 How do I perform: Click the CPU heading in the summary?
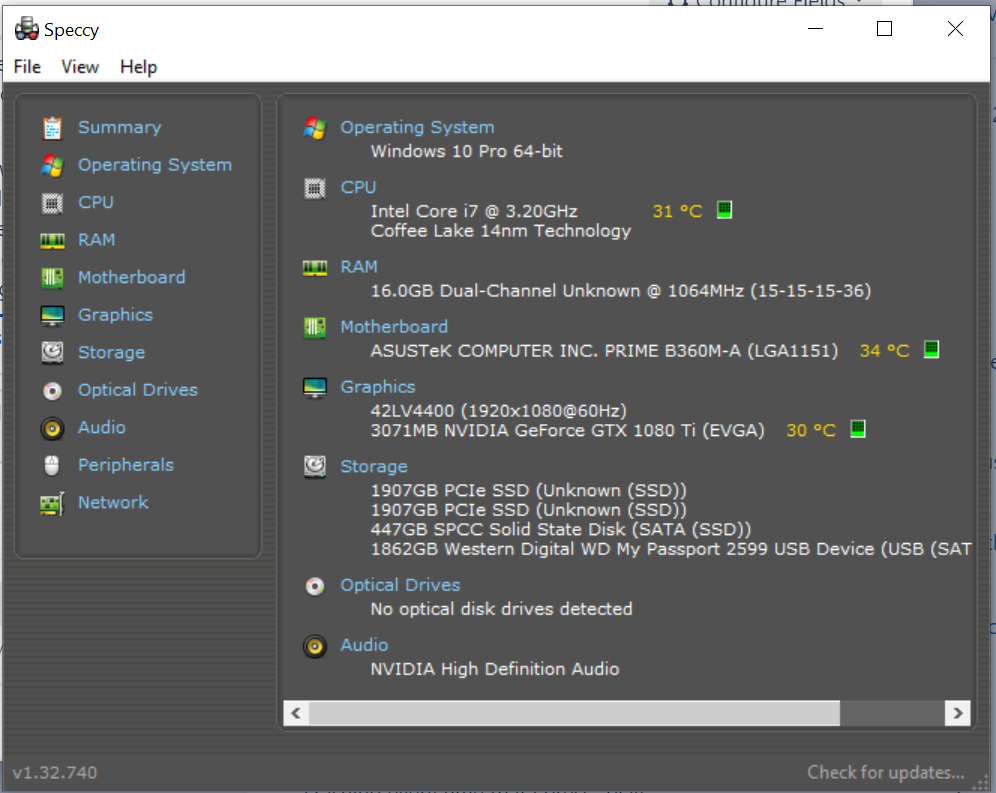pos(358,188)
